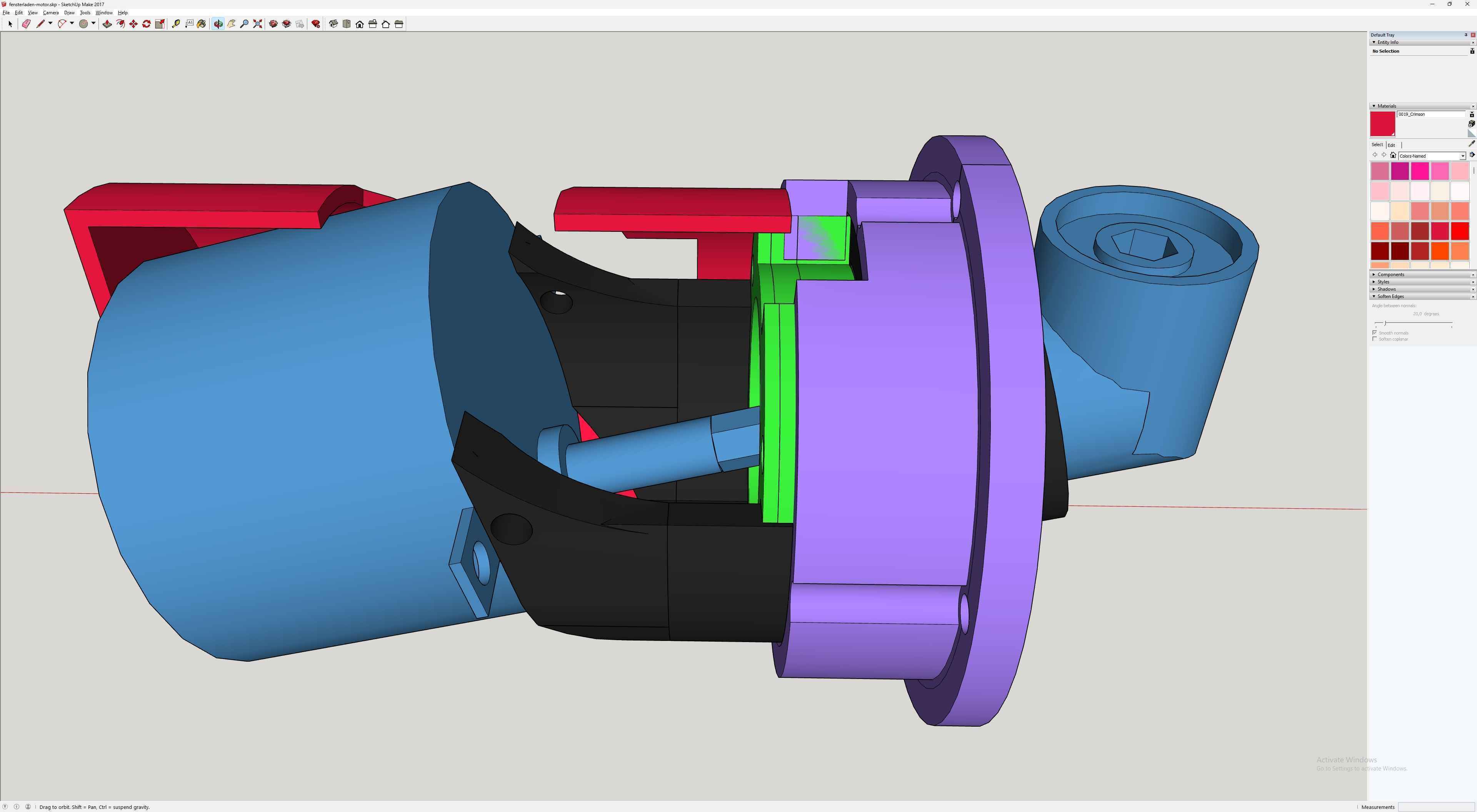Image resolution: width=1477 pixels, height=812 pixels.
Task: Open the Camera menu
Action: click(x=50, y=13)
